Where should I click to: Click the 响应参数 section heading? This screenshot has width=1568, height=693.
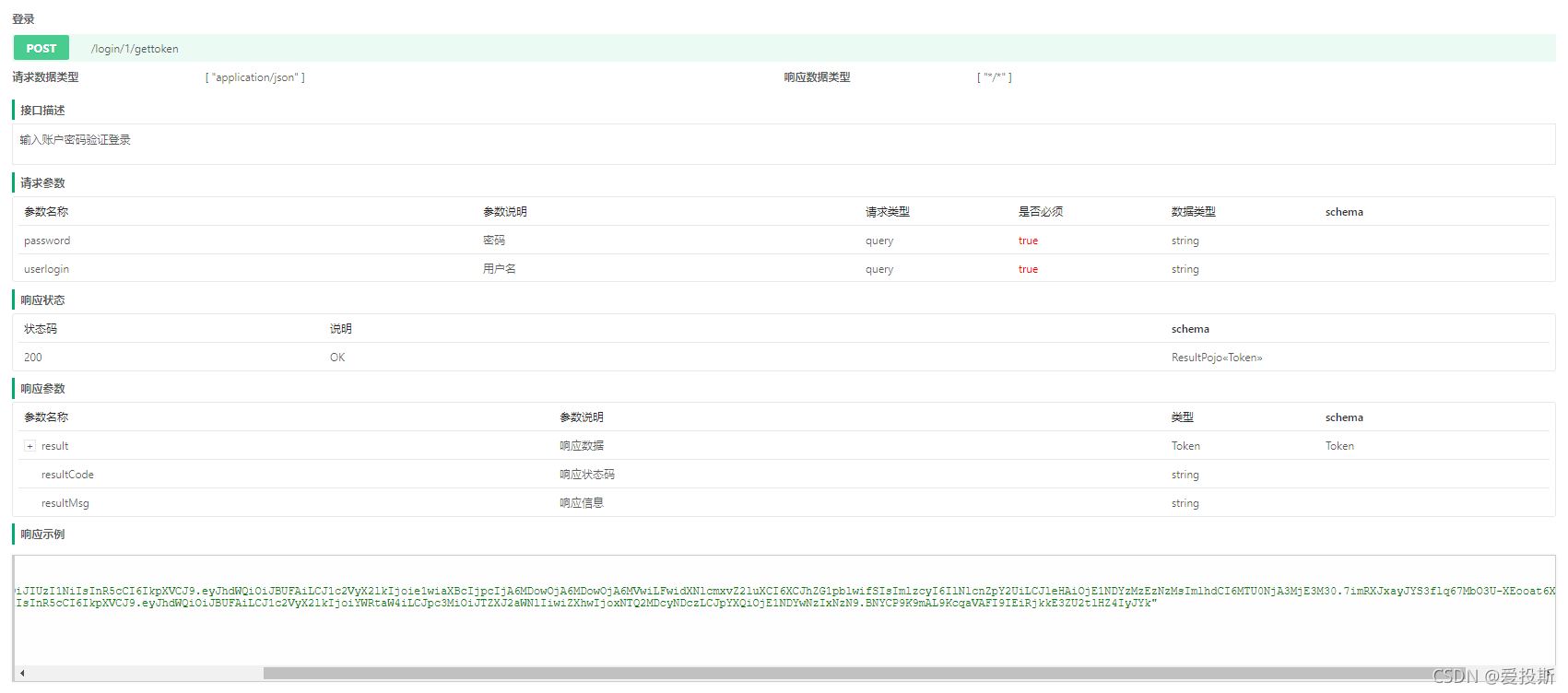(42, 389)
